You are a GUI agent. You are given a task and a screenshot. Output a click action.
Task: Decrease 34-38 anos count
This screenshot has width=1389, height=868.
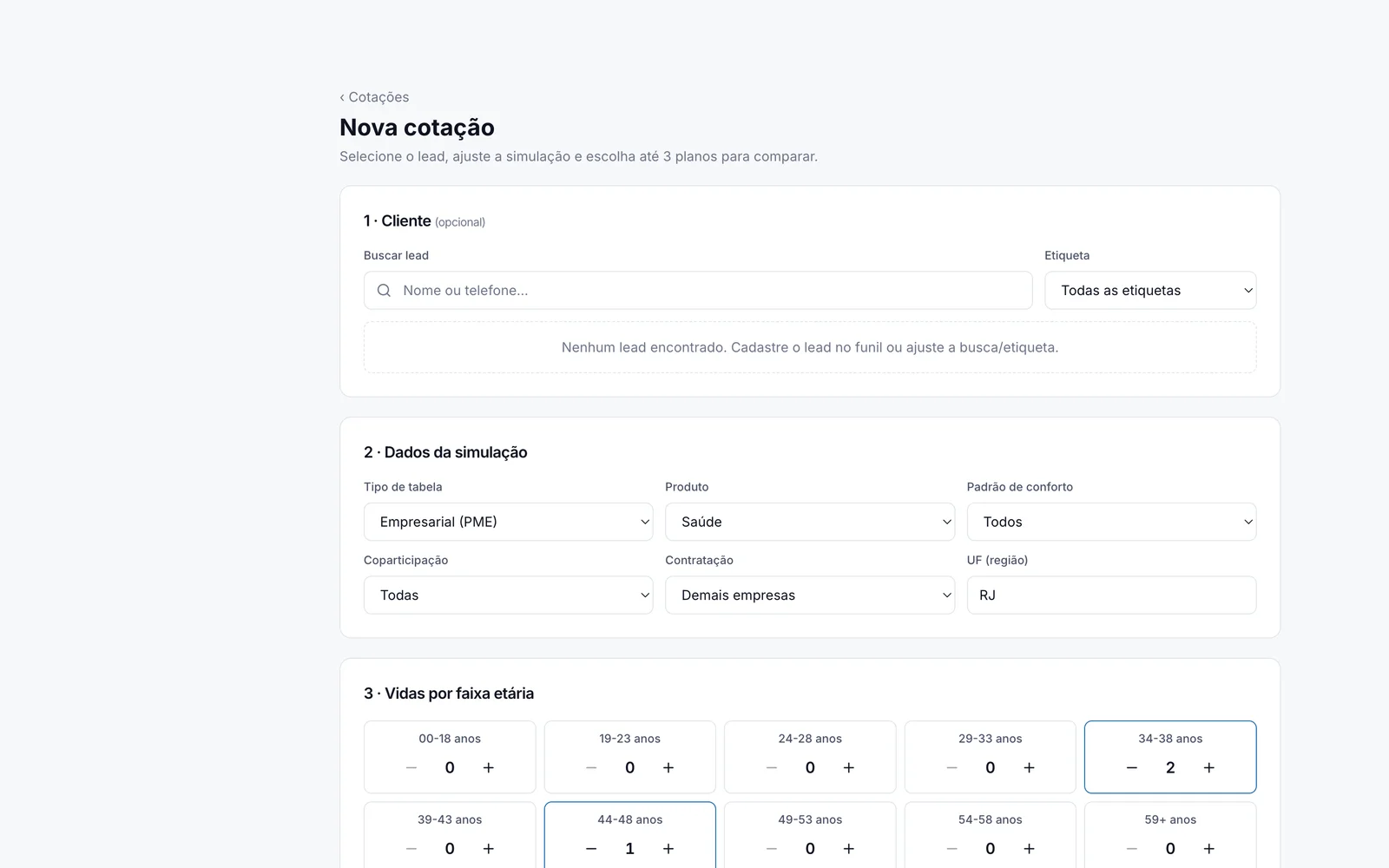1132,767
